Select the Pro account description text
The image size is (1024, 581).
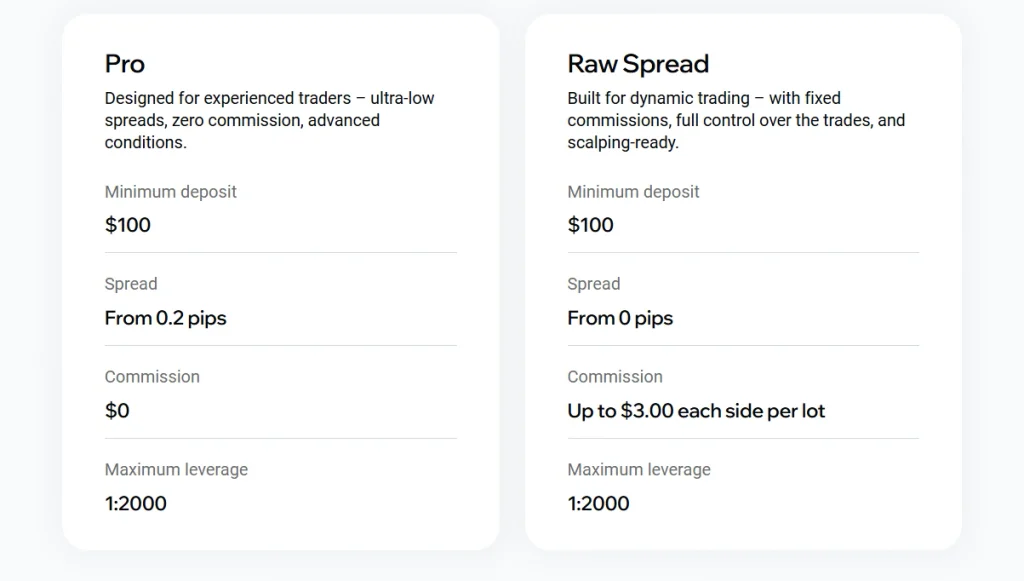pyautogui.click(x=269, y=120)
